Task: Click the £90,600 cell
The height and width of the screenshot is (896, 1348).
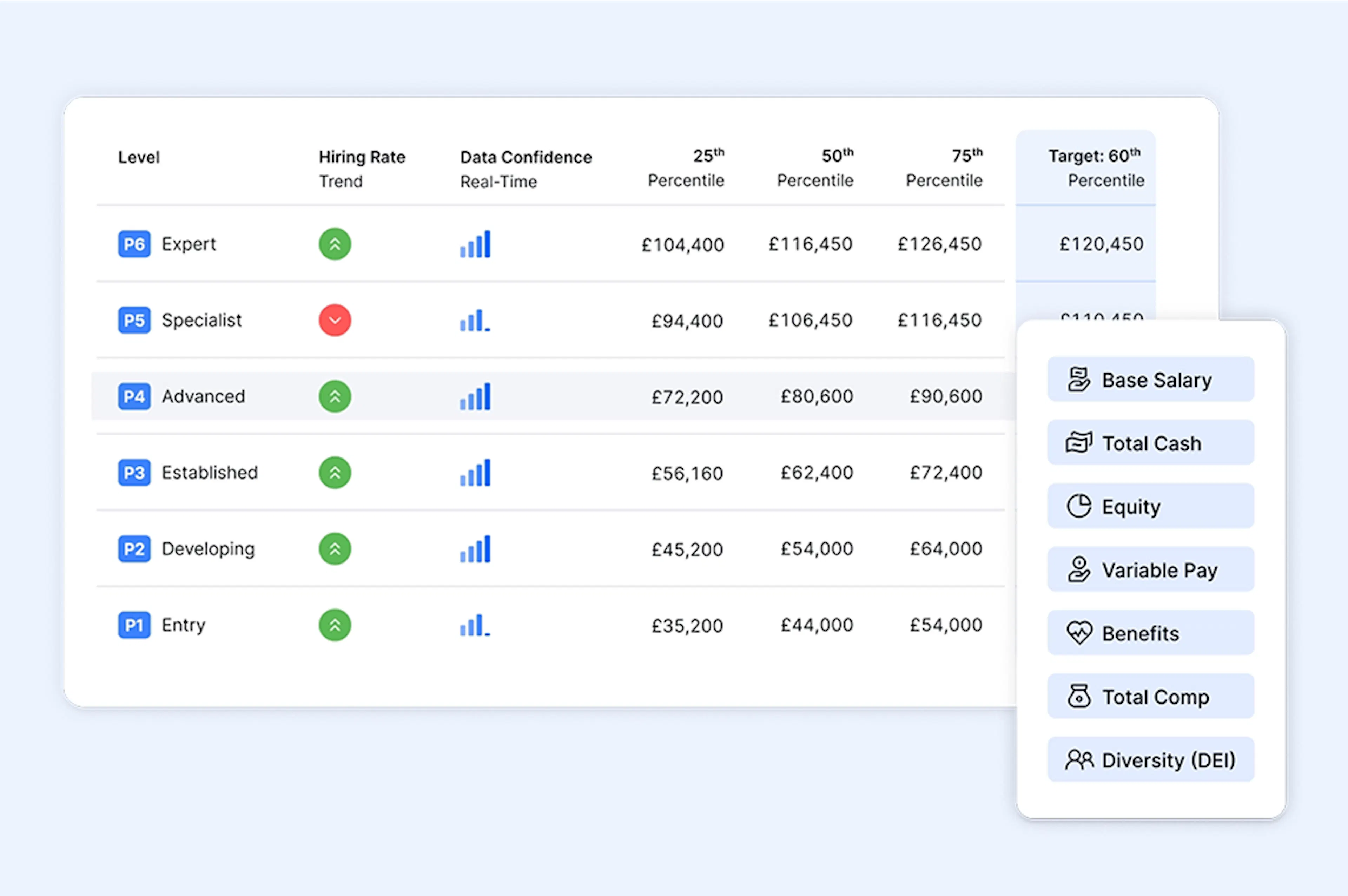Action: pyautogui.click(x=946, y=397)
